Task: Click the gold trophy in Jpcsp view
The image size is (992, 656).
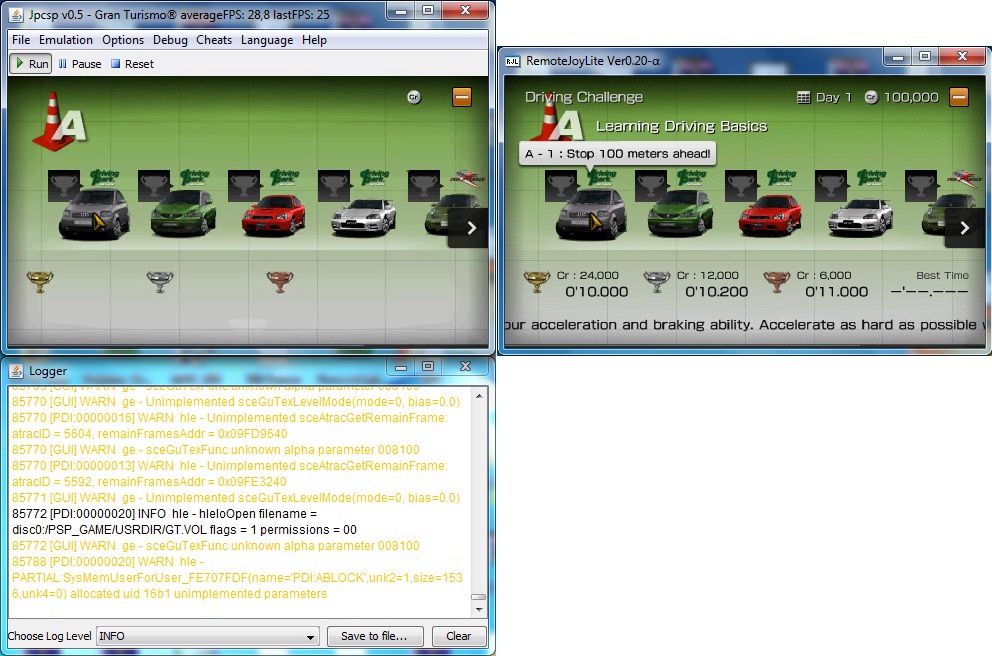Action: click(x=40, y=282)
